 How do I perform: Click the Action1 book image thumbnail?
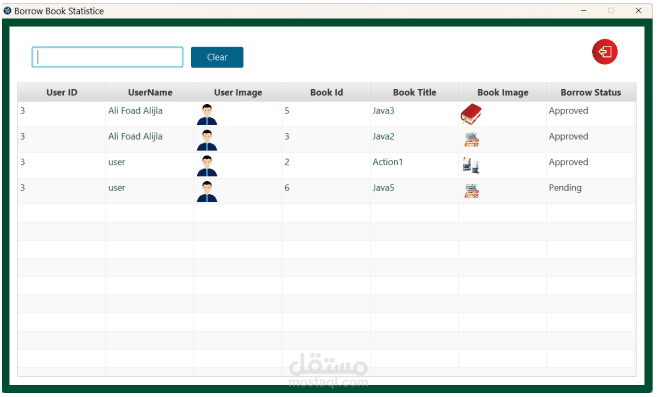[x=470, y=165]
